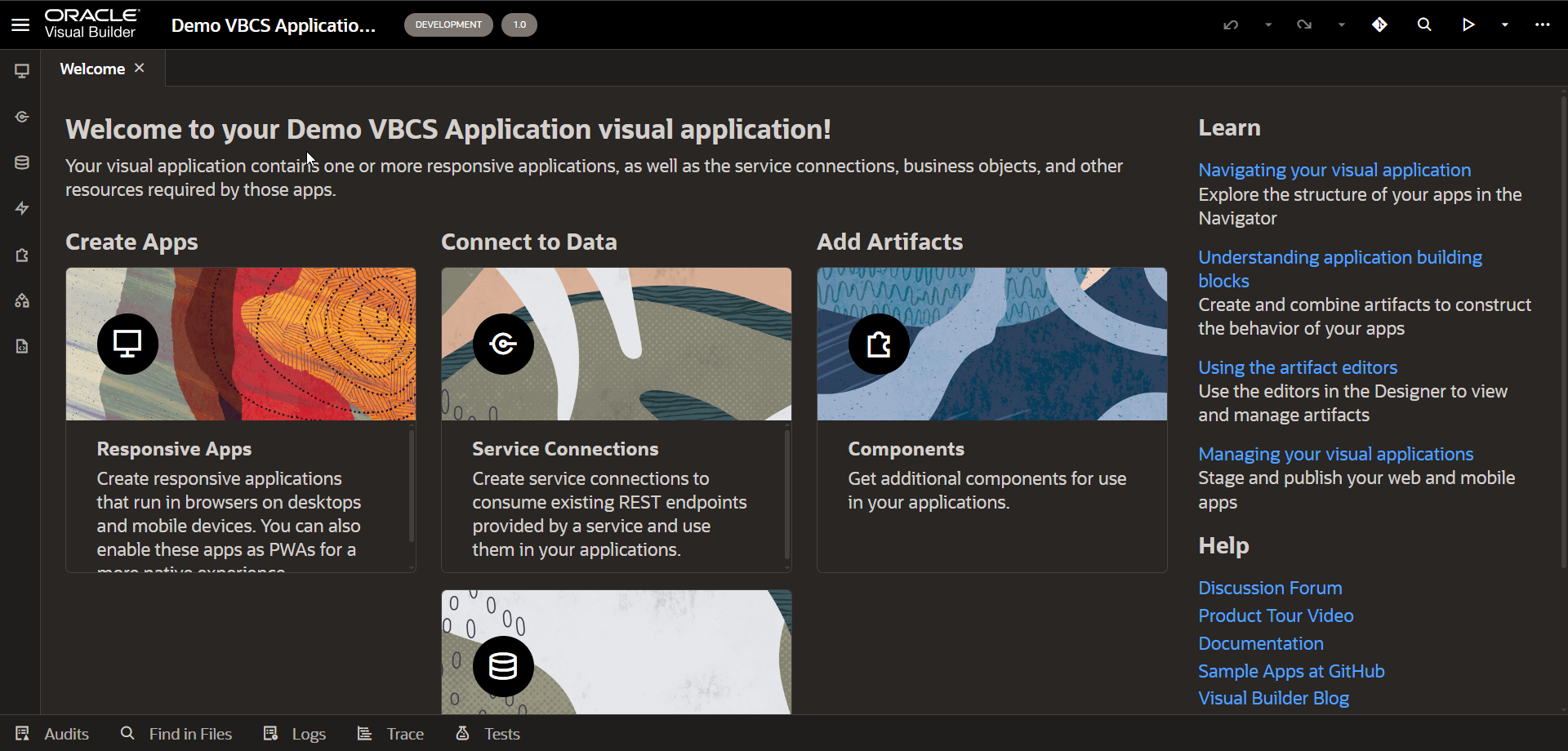The width and height of the screenshot is (1568, 751).
Task: Open Understanding application building blocks link
Action: pyautogui.click(x=1340, y=269)
